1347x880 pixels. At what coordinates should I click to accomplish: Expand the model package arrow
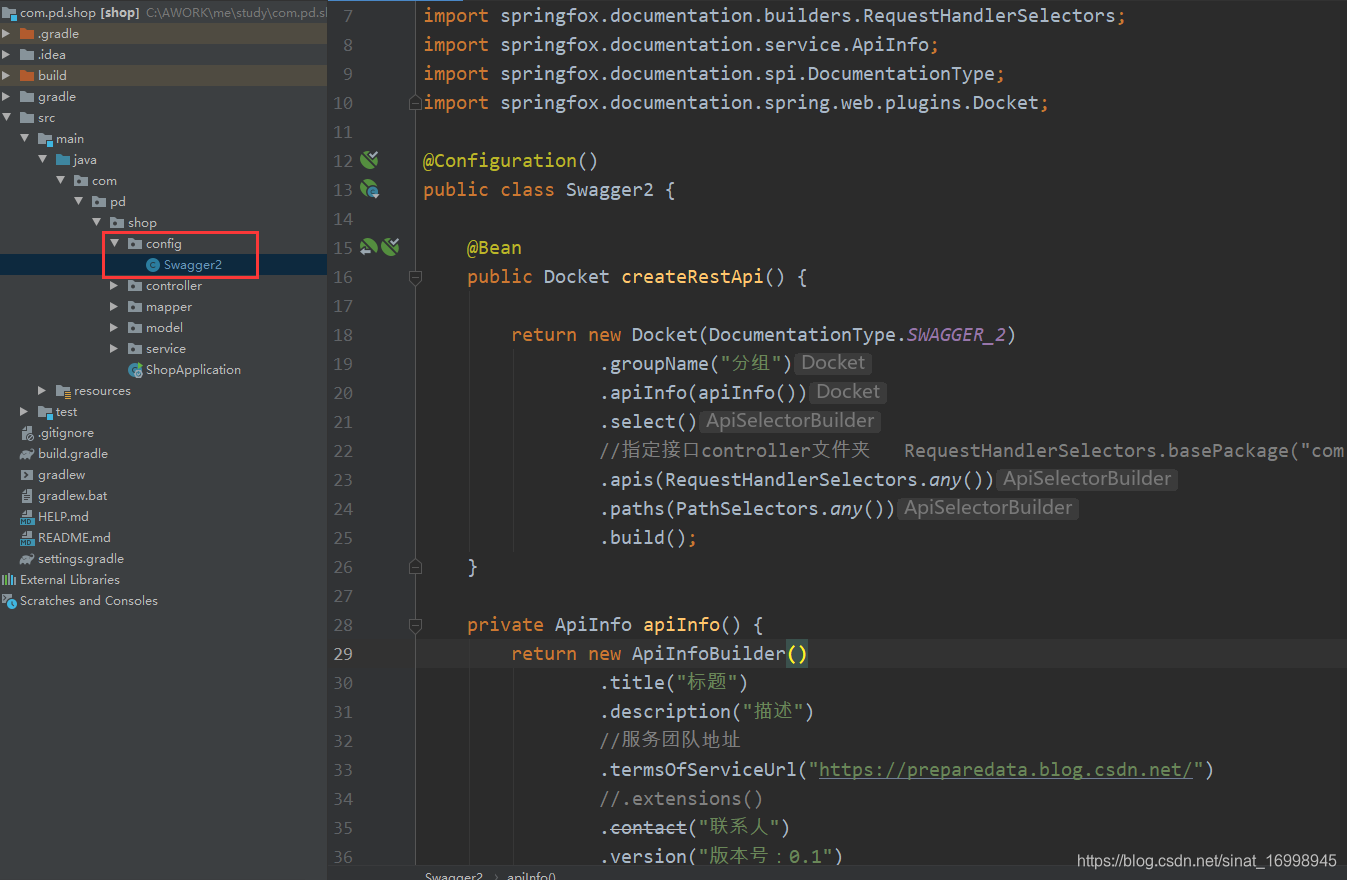coord(115,328)
